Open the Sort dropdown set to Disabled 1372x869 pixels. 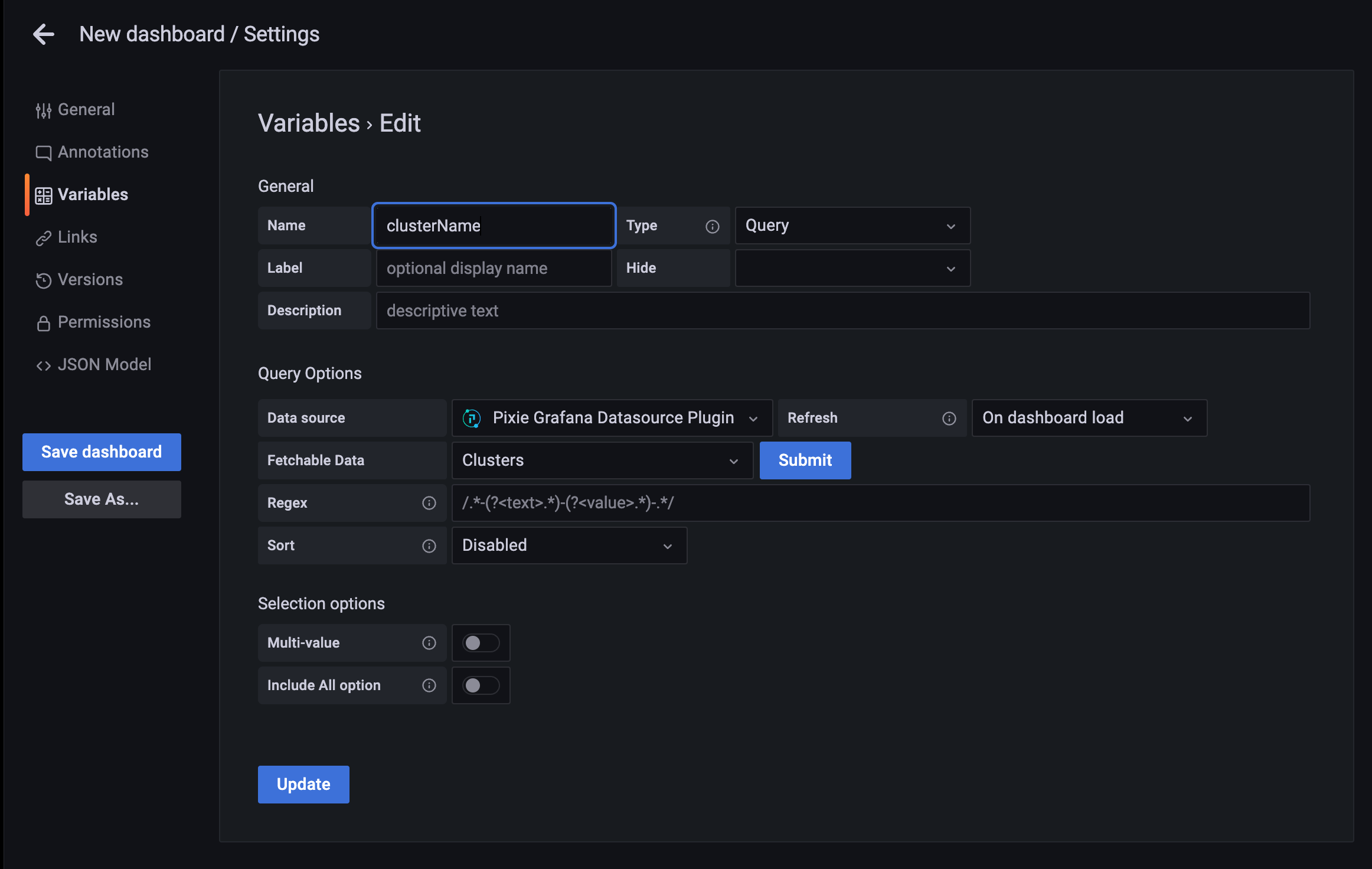pos(569,545)
